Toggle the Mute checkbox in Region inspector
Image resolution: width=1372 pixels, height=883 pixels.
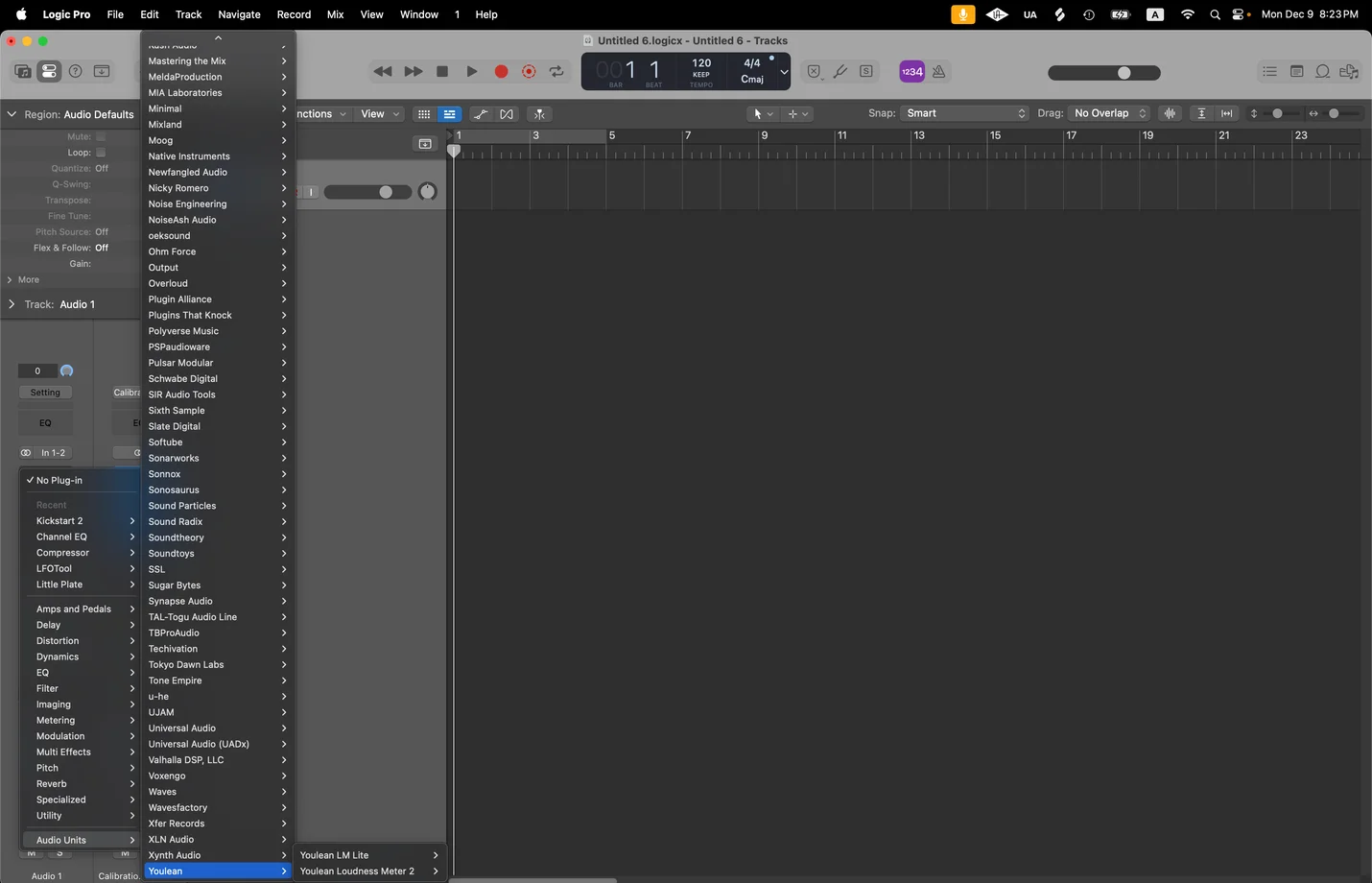pos(101,136)
